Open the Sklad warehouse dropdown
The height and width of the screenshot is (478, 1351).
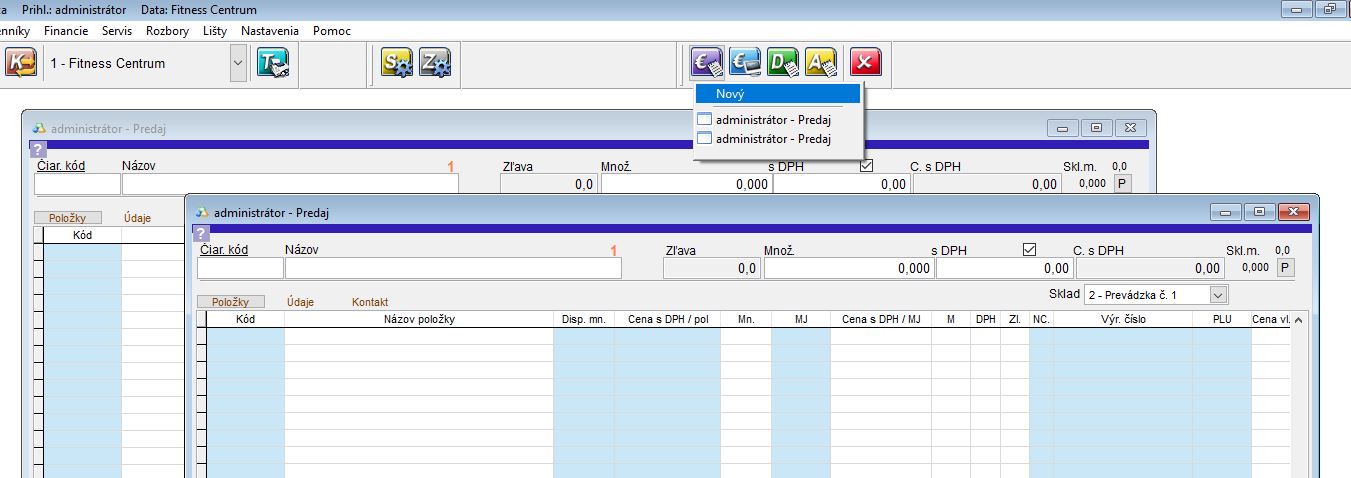1217,295
